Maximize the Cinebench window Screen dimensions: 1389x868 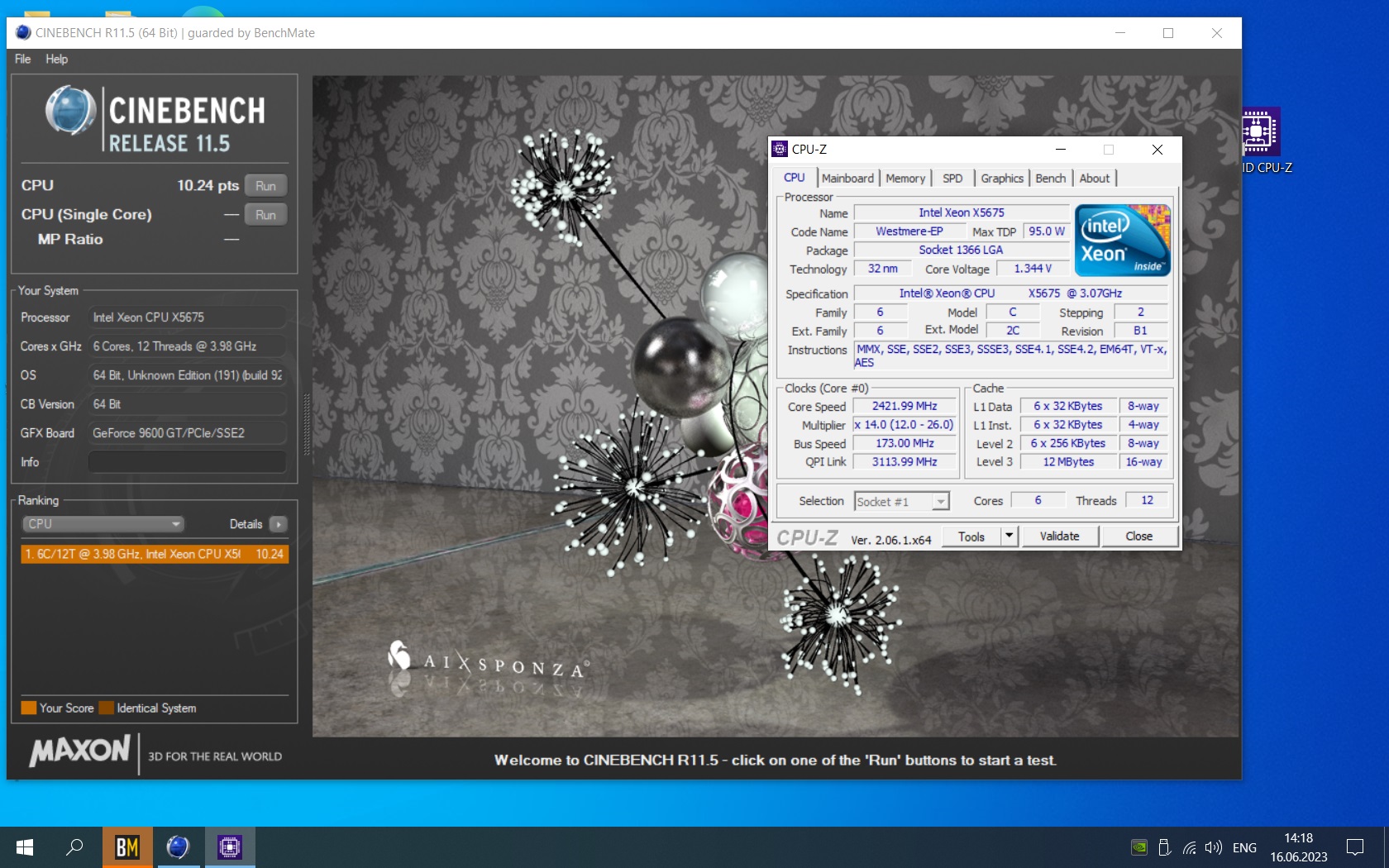click(1168, 33)
